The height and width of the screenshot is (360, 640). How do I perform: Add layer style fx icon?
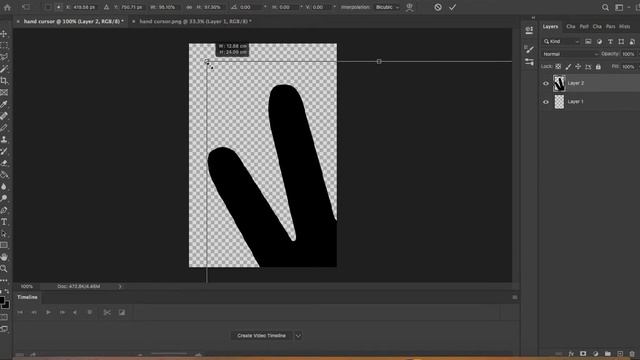[571, 354]
